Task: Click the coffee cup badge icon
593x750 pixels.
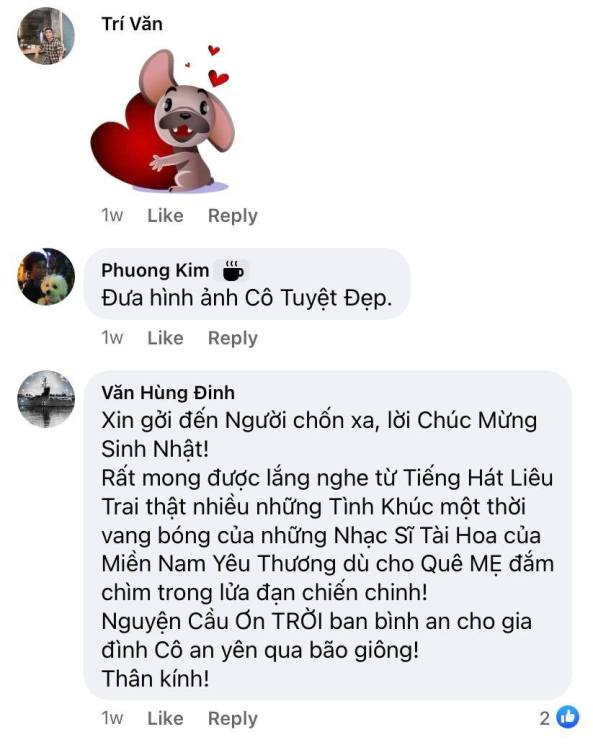Action: click(x=233, y=271)
